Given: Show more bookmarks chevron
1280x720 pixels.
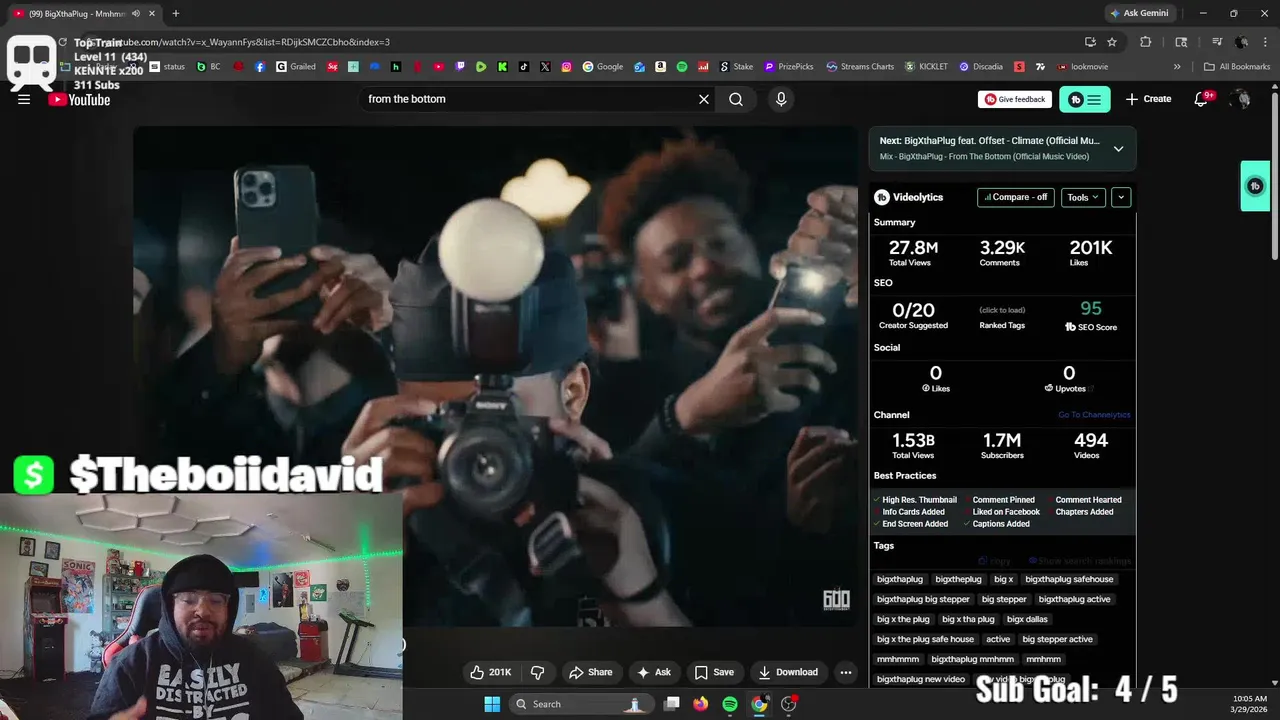Looking at the screenshot, I should coord(1177,67).
